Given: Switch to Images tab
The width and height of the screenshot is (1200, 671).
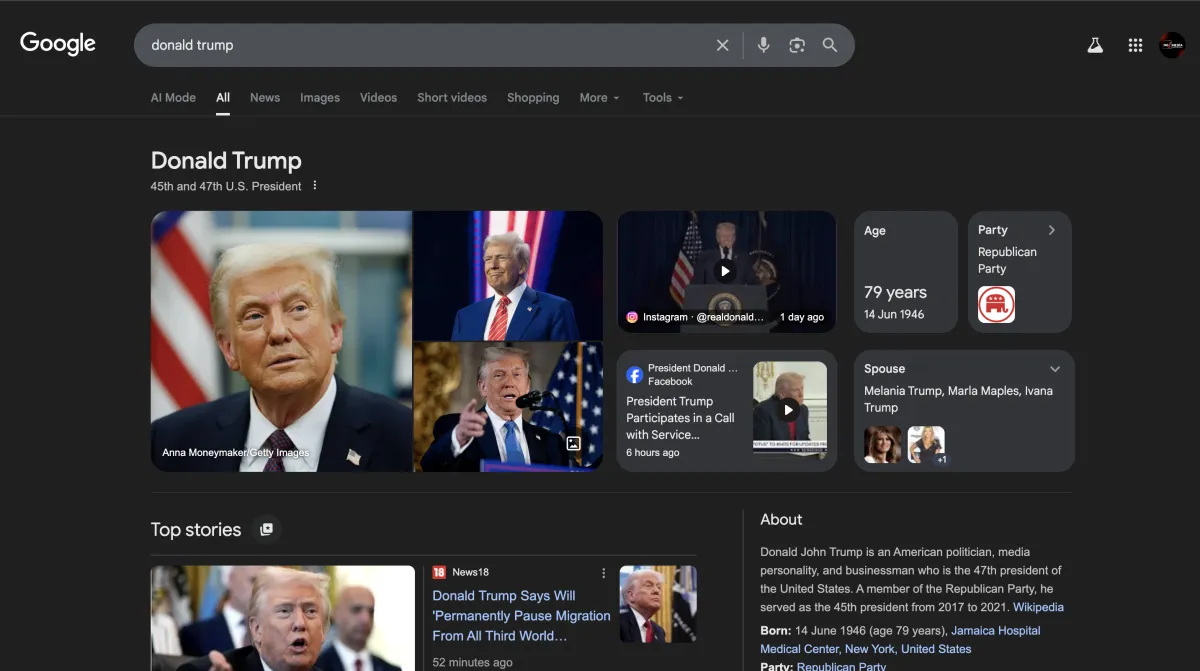Looking at the screenshot, I should point(320,97).
